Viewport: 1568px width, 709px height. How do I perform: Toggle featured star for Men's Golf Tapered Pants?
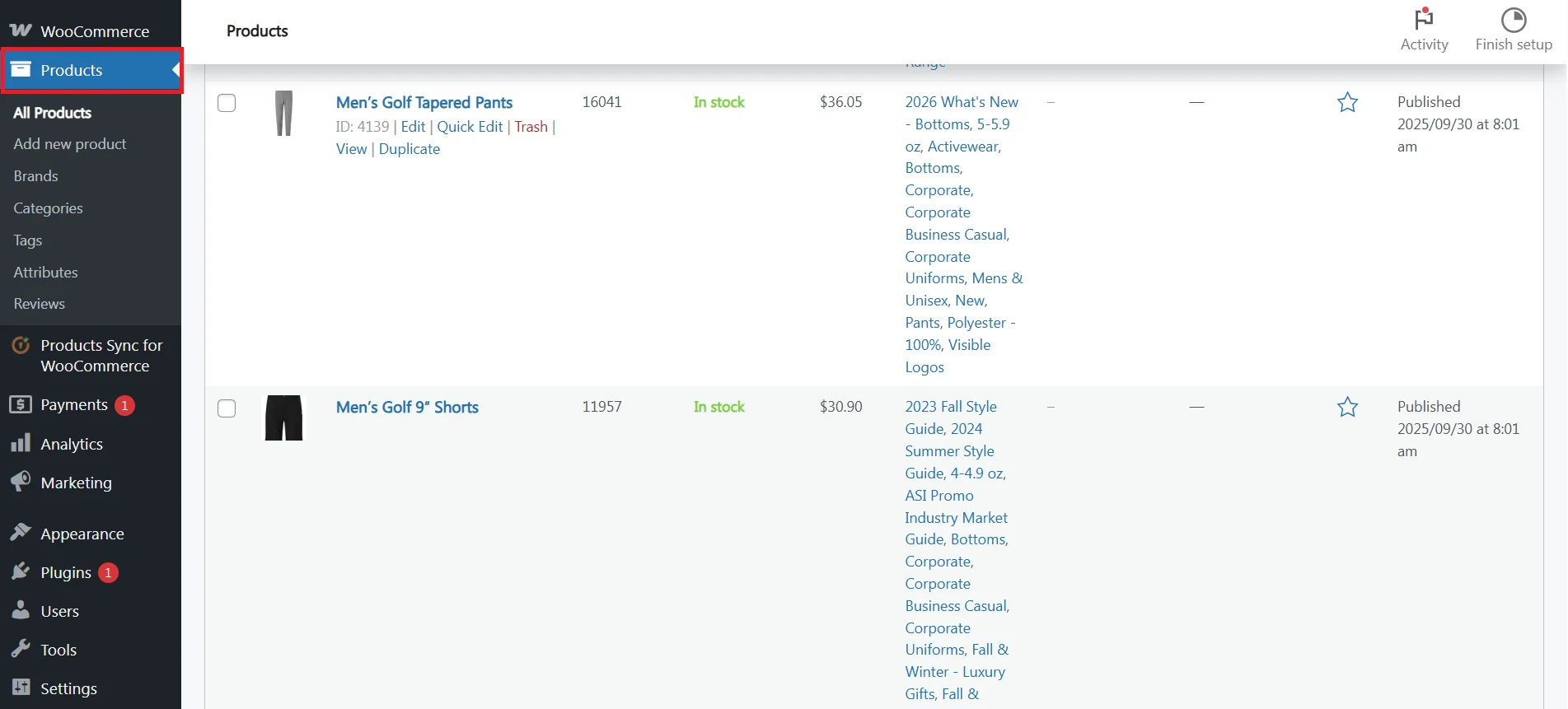pos(1347,102)
